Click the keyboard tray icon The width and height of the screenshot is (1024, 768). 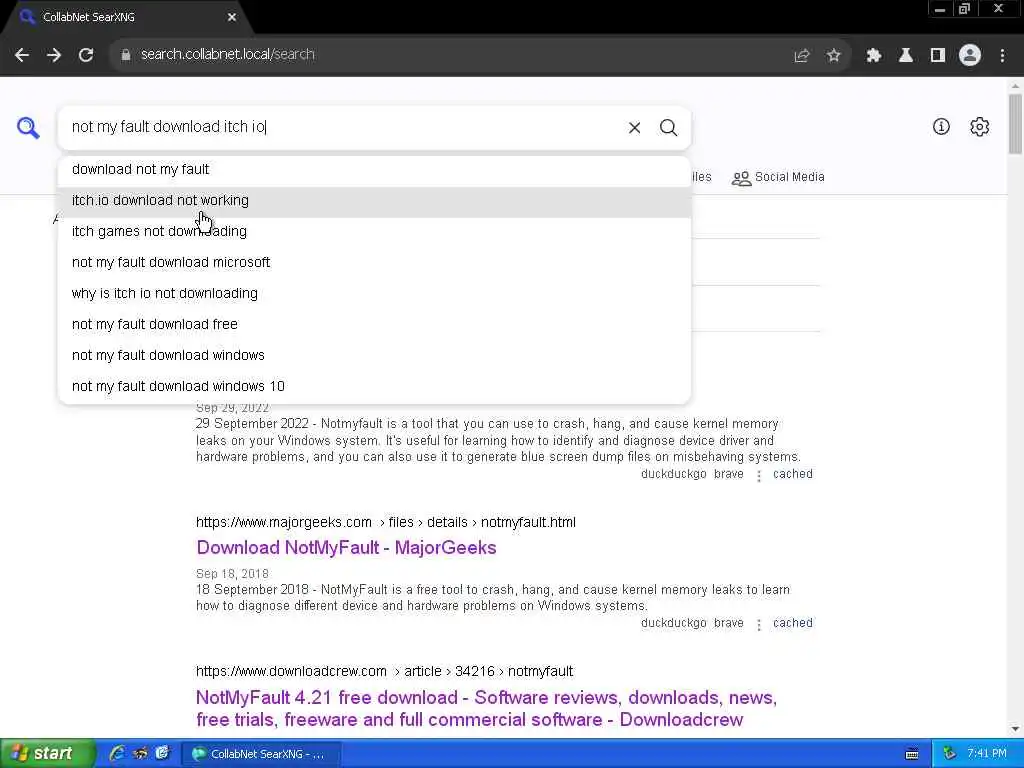click(x=912, y=754)
